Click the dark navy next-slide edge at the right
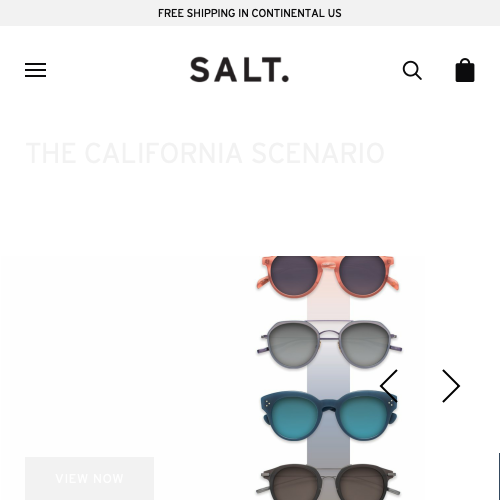The height and width of the screenshot is (500, 500). coord(499,476)
